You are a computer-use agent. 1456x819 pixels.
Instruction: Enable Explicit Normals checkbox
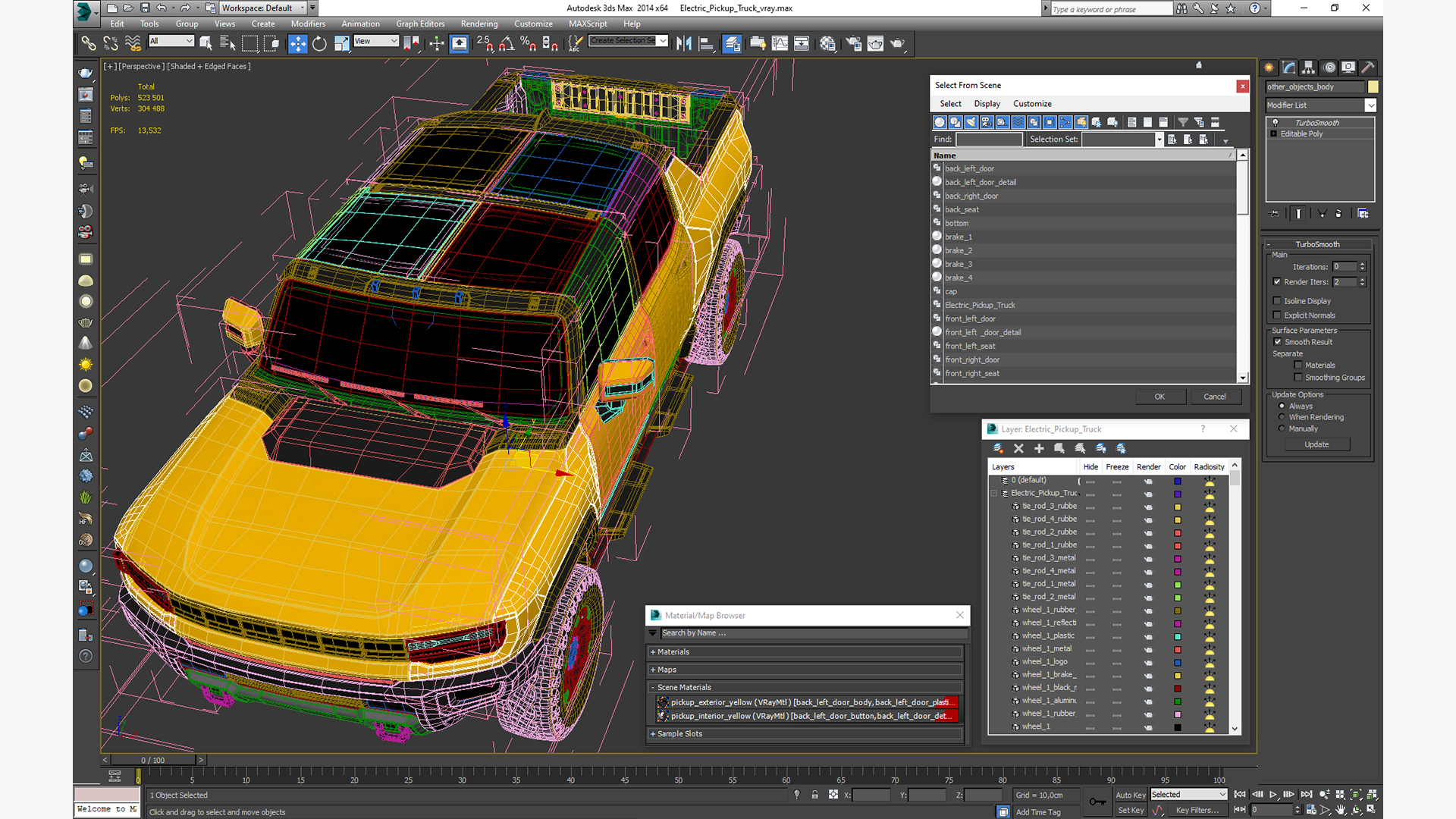[1278, 315]
